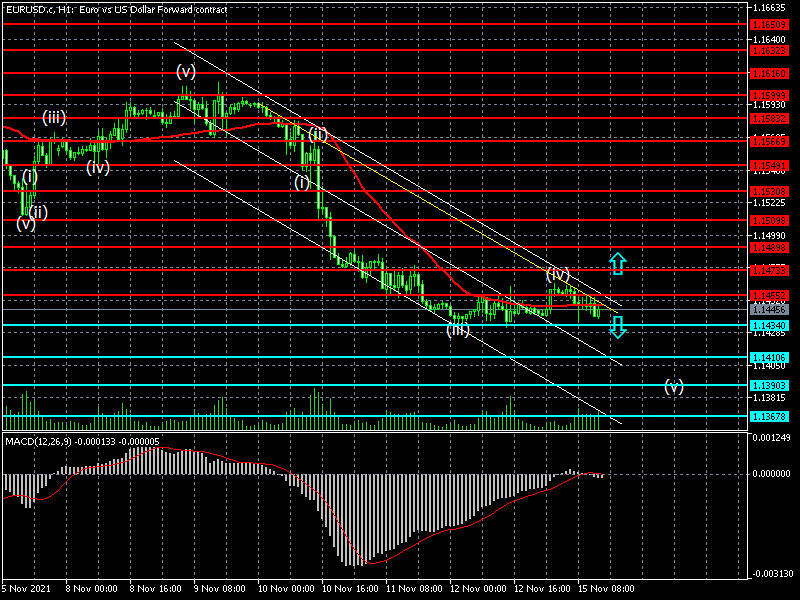Click the gray current price tag 1.14456
This screenshot has height=600, width=800.
click(769, 310)
